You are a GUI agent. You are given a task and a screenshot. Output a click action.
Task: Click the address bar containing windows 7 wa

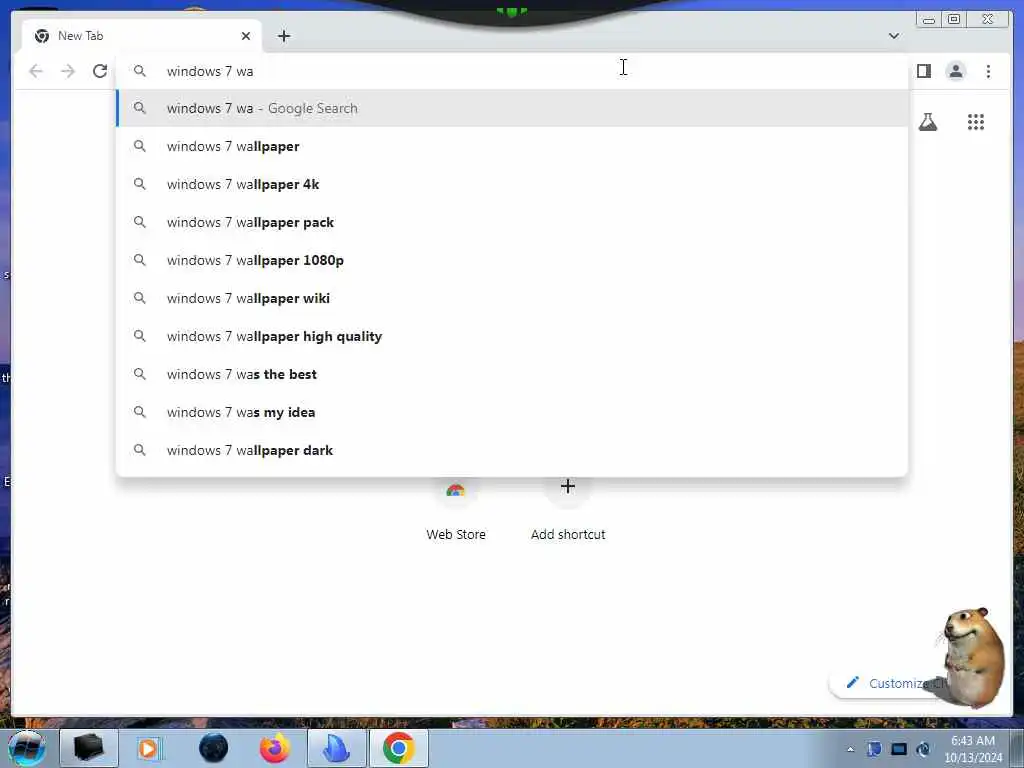click(511, 71)
